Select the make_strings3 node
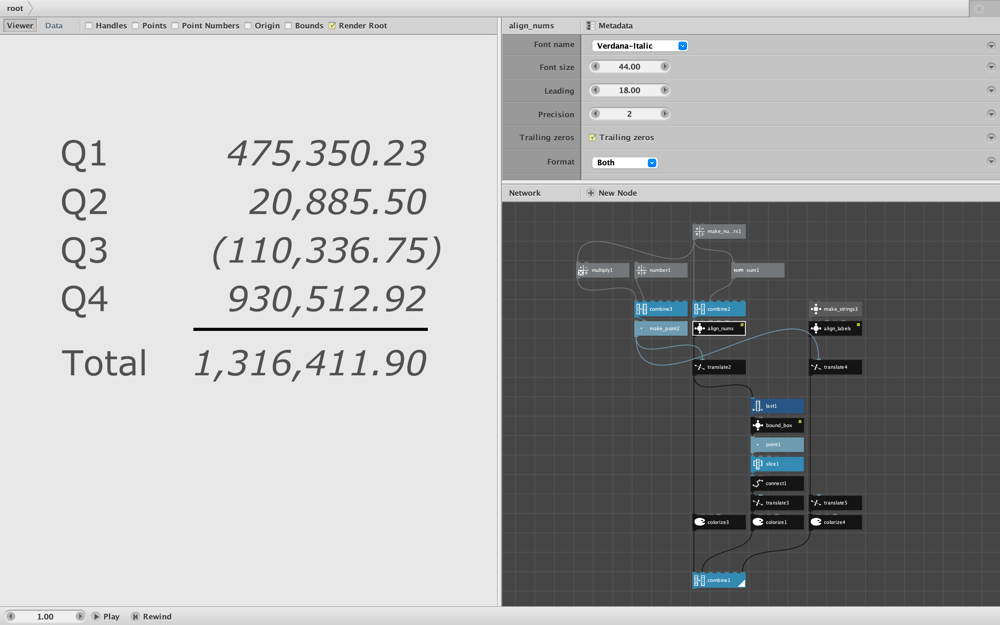The width and height of the screenshot is (1000, 625). tap(835, 309)
